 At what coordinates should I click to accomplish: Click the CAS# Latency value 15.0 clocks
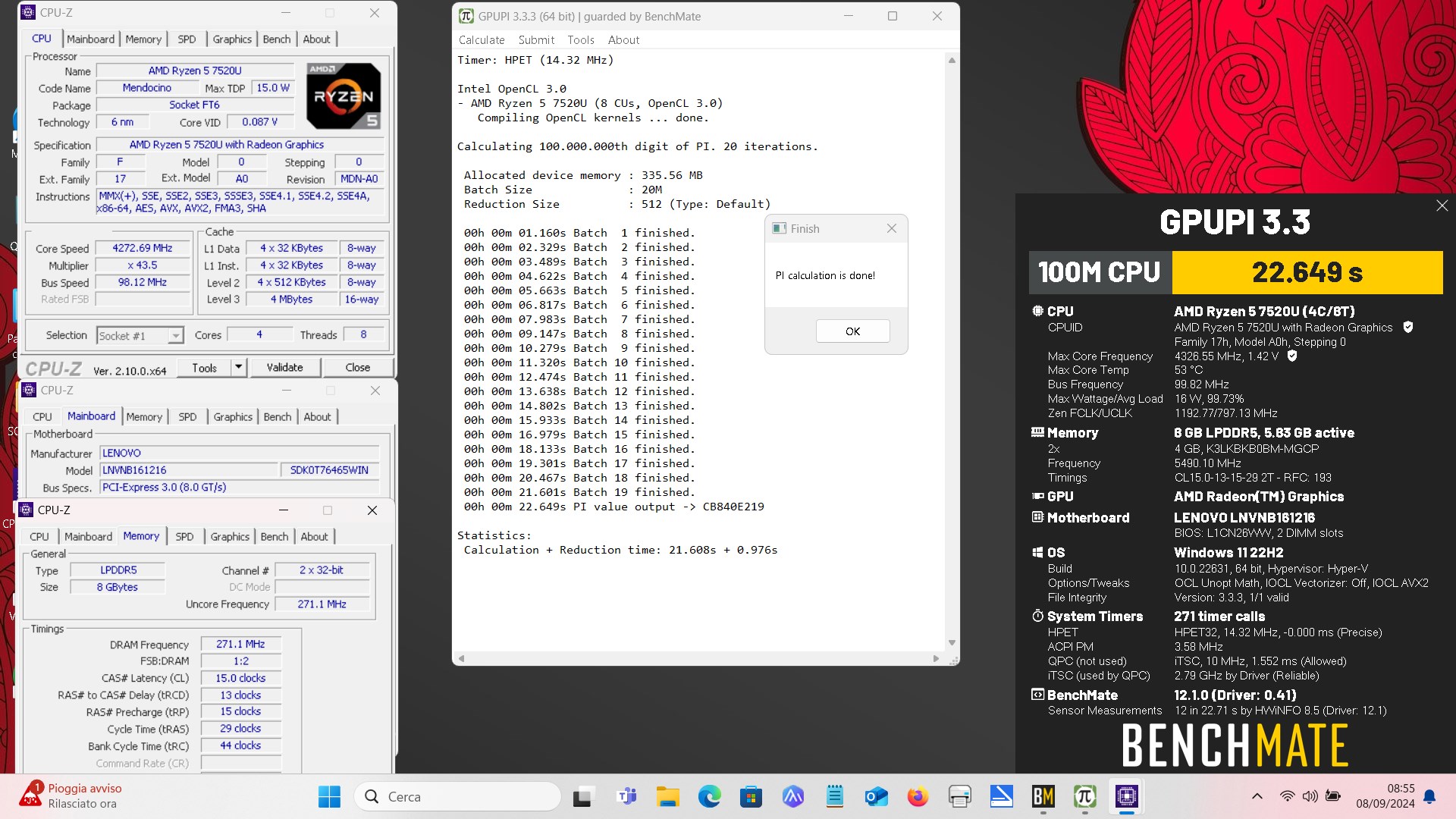240,679
